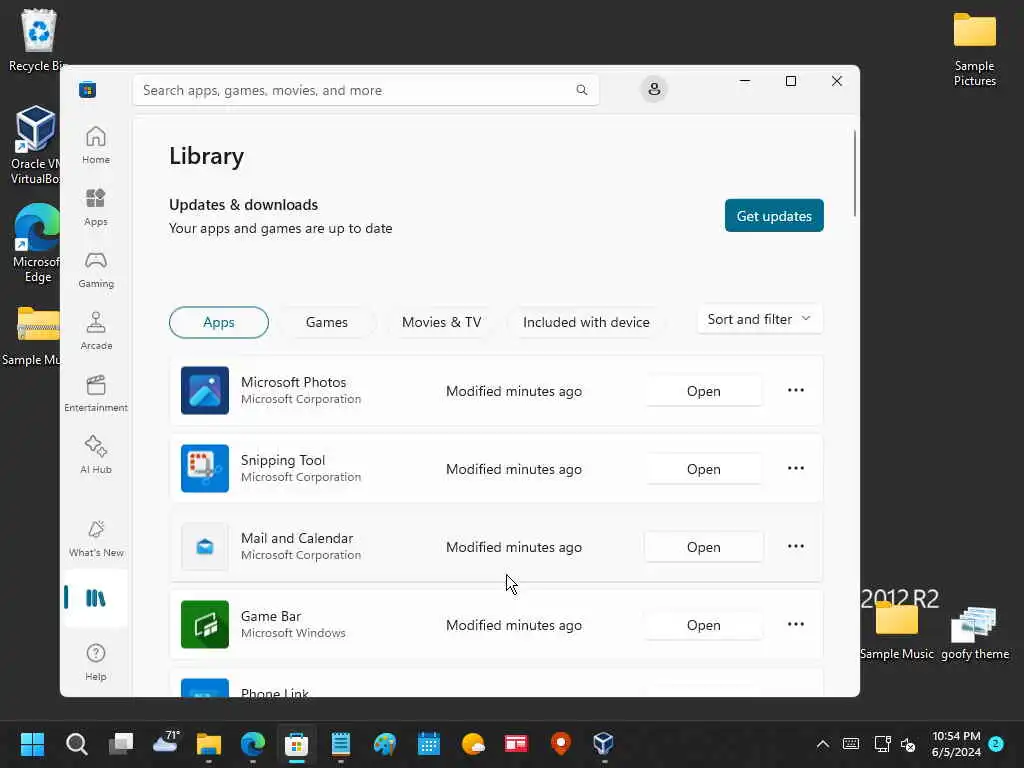Switch to Included with device tab
Viewport: 1024px width, 768px height.
(586, 322)
